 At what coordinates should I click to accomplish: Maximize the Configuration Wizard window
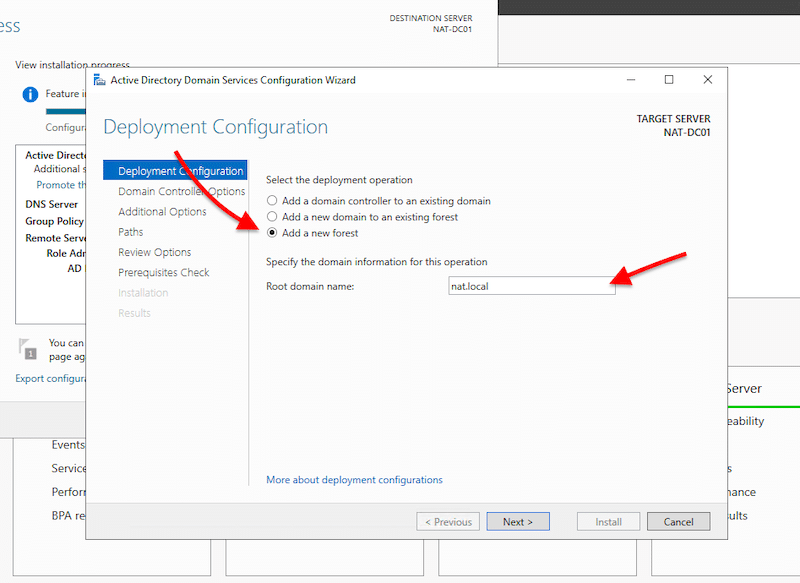pyautogui.click(x=669, y=80)
